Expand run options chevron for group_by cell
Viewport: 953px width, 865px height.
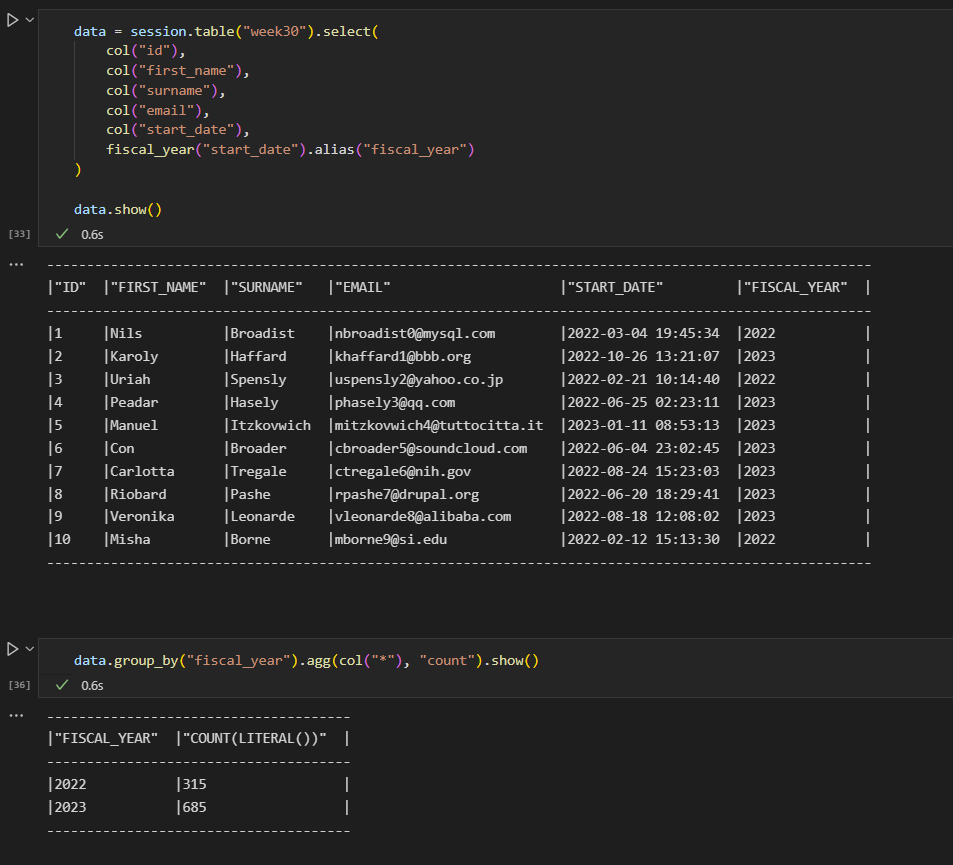pos(30,649)
